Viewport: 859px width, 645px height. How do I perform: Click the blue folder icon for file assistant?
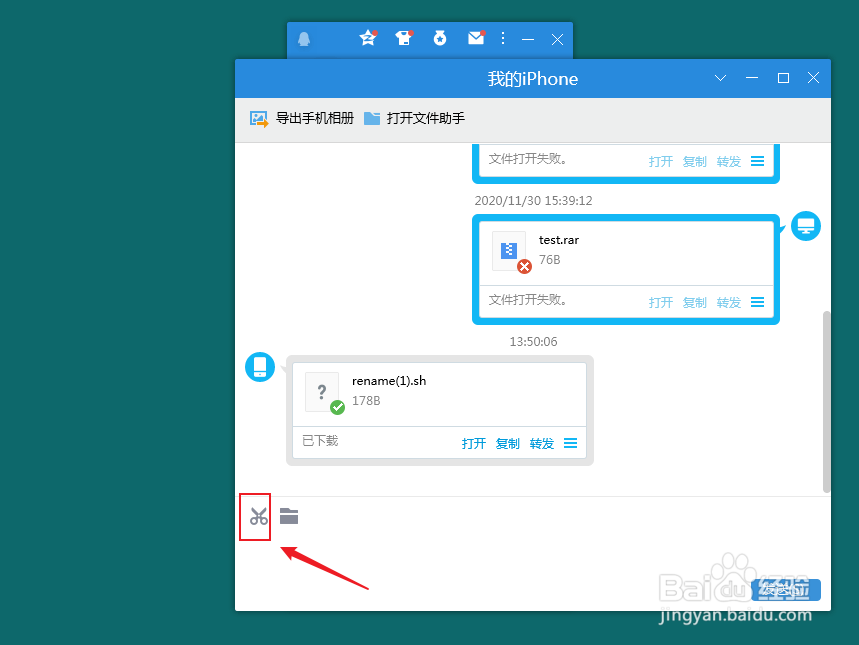pos(372,118)
